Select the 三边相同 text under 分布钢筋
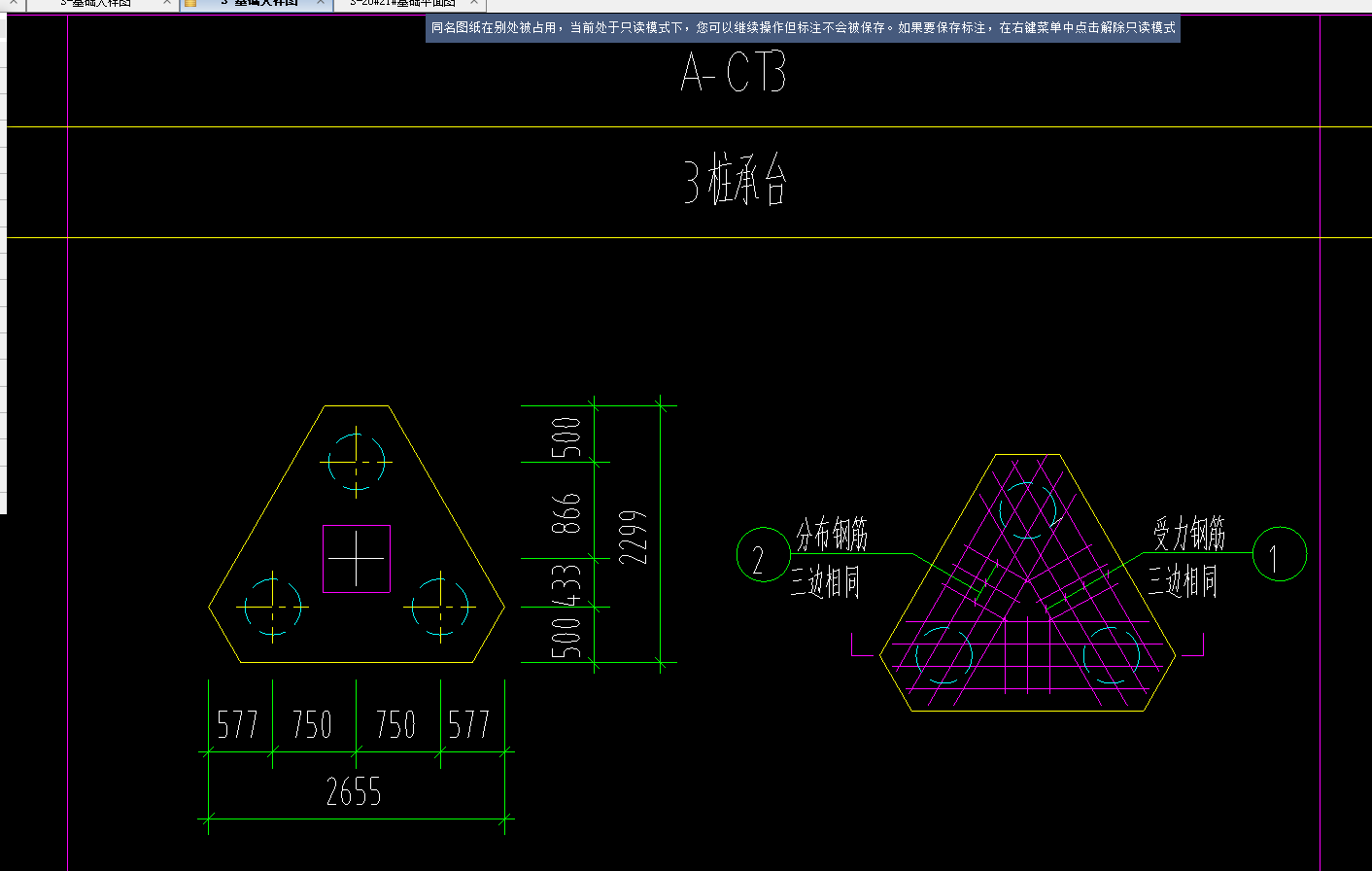 click(826, 582)
